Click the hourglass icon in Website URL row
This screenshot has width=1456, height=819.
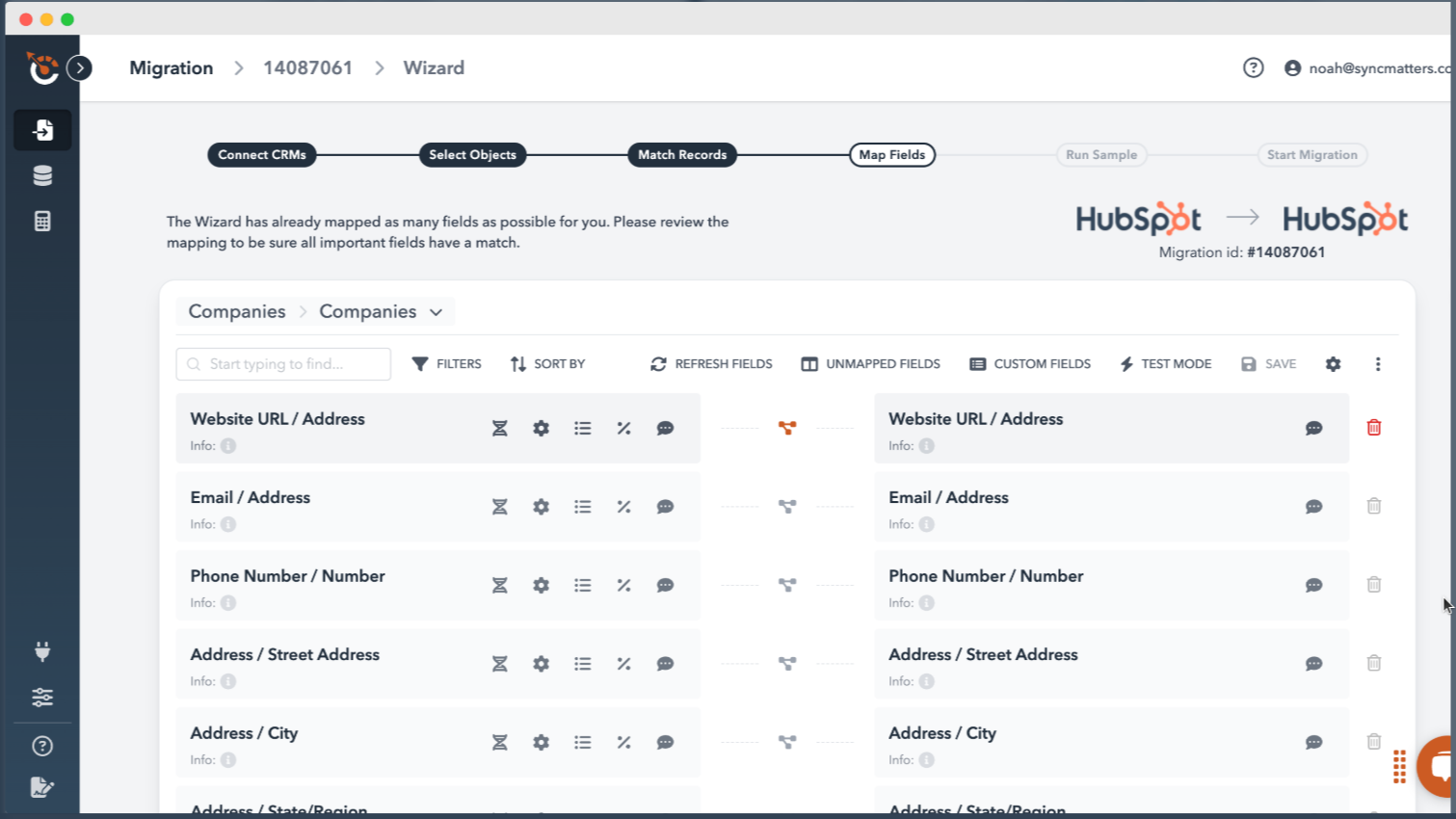[x=499, y=429]
